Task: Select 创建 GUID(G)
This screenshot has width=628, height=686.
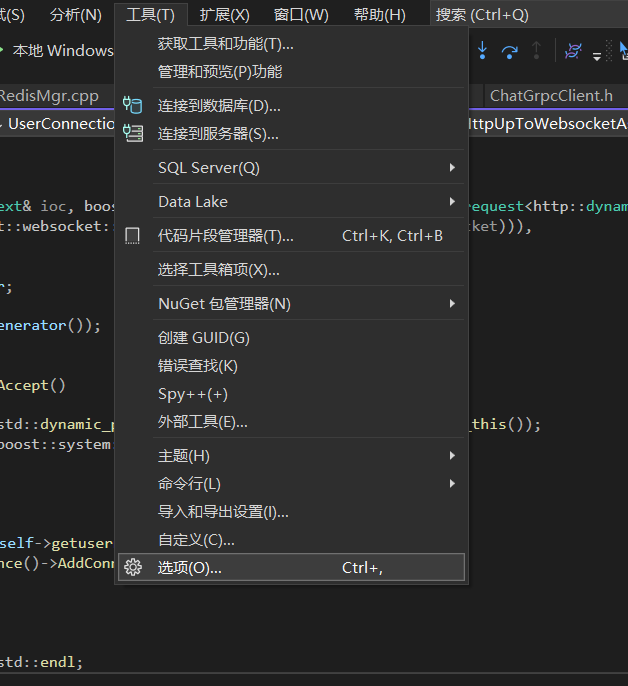Action: click(x=291, y=338)
